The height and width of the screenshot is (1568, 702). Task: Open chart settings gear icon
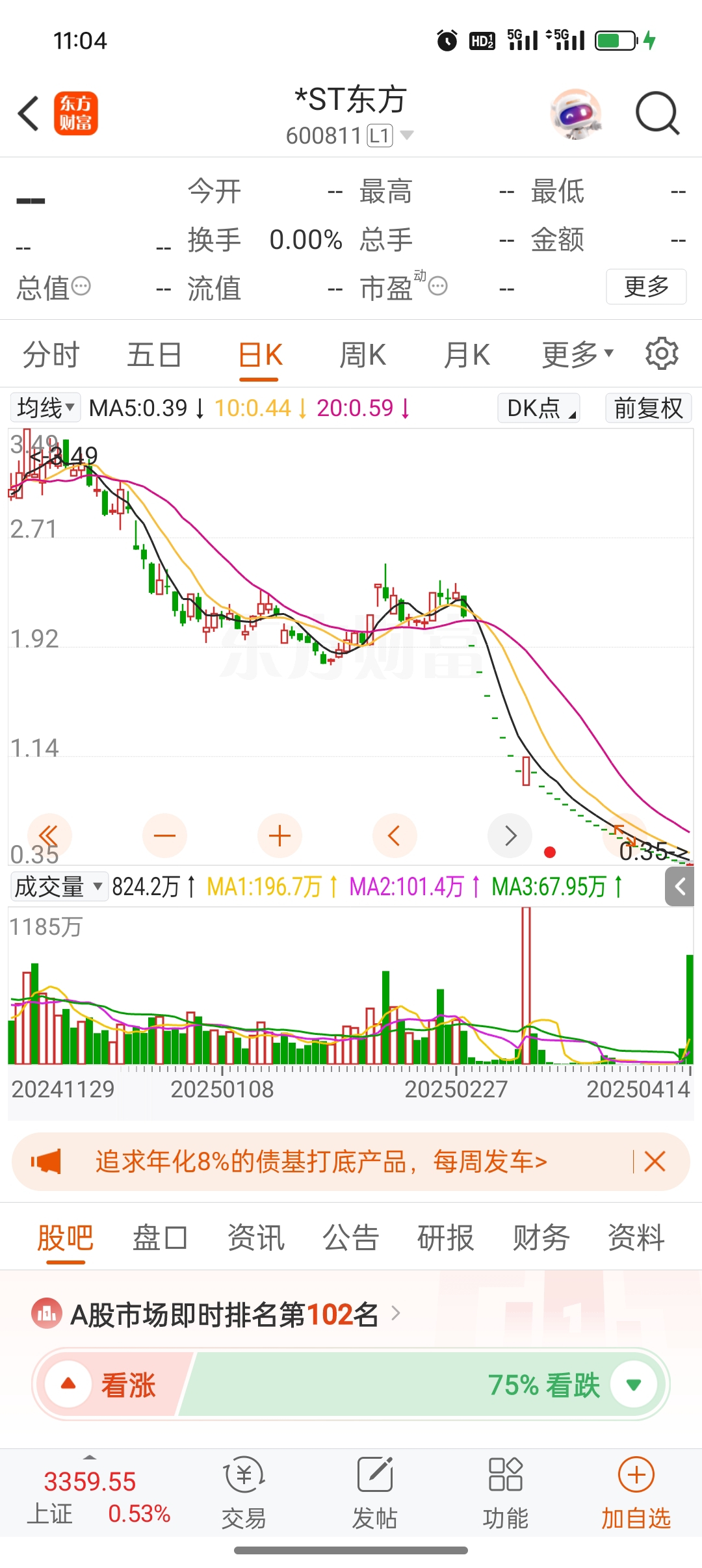pos(662,354)
